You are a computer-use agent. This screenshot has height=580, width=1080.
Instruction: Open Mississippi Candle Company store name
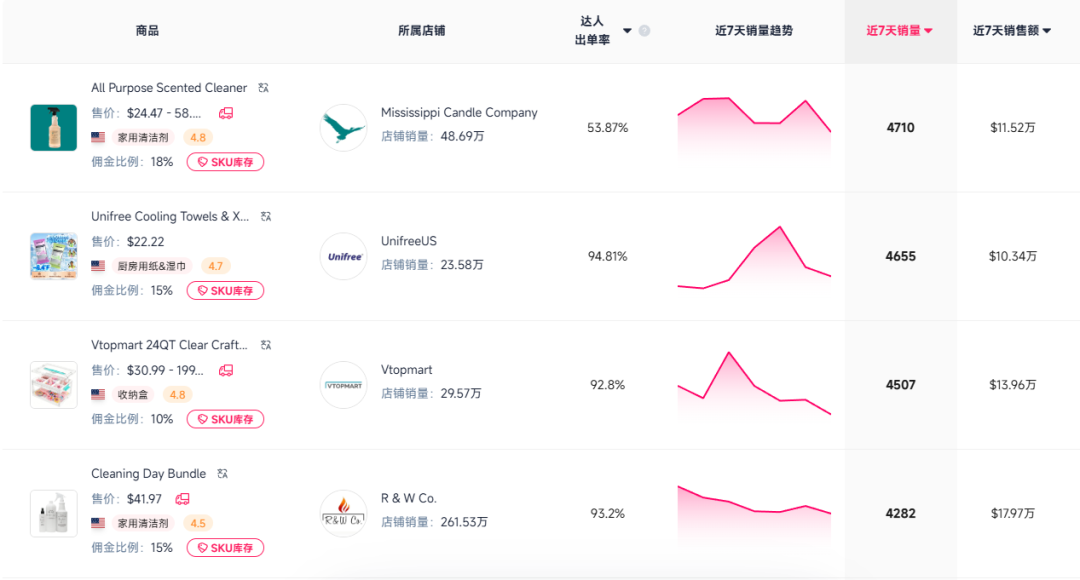coord(459,112)
